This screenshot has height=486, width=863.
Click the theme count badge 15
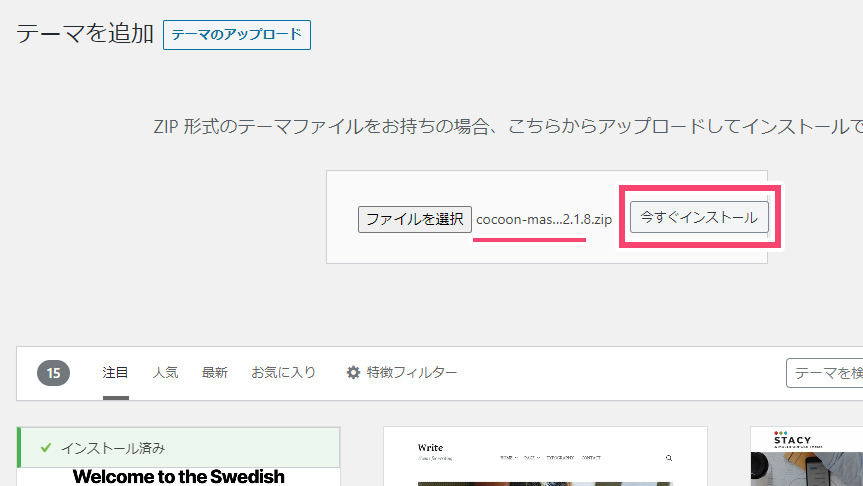tap(53, 373)
